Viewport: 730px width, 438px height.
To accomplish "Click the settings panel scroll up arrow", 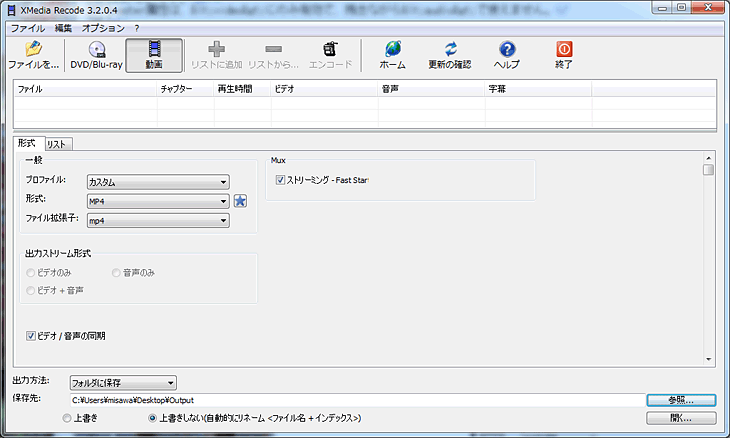I will coord(708,158).
